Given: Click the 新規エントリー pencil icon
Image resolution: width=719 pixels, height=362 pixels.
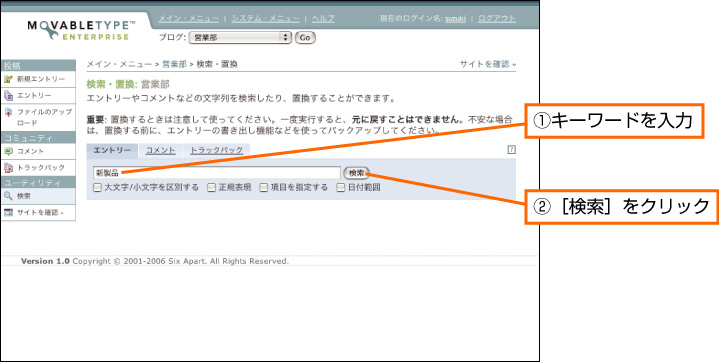Looking at the screenshot, I should [x=8, y=79].
